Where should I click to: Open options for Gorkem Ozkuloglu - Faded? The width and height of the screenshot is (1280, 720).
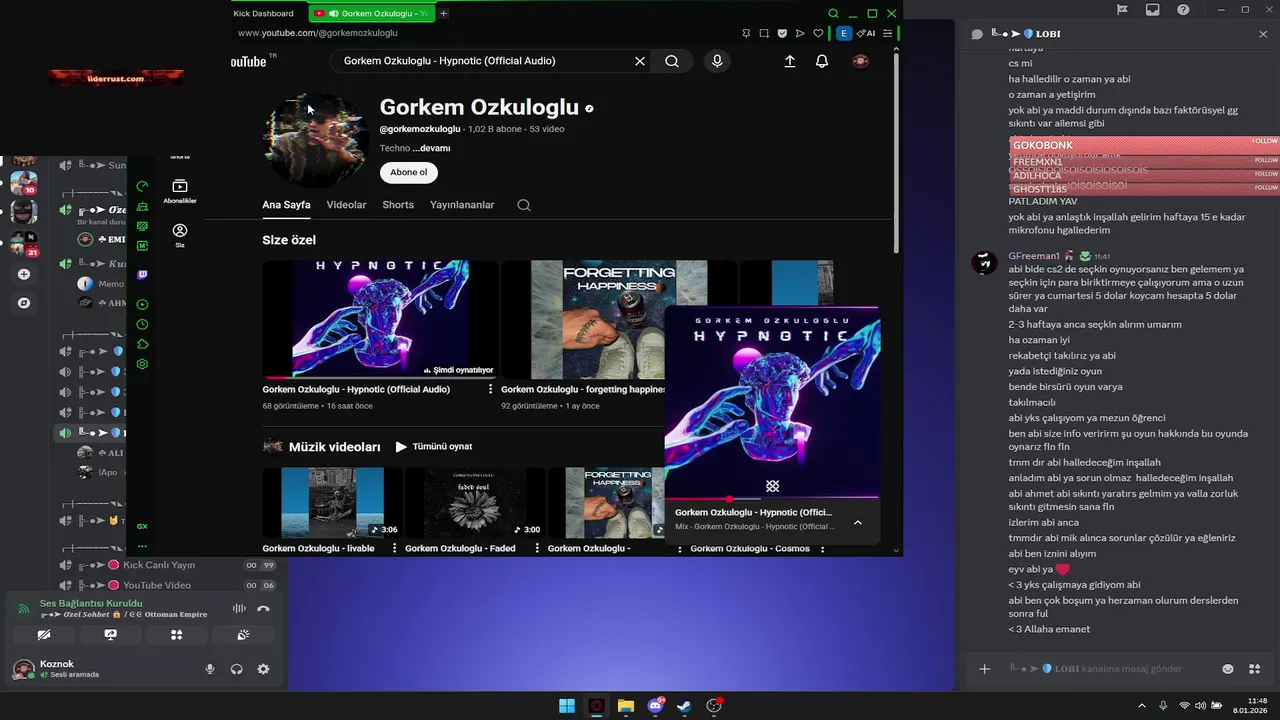pos(537,548)
